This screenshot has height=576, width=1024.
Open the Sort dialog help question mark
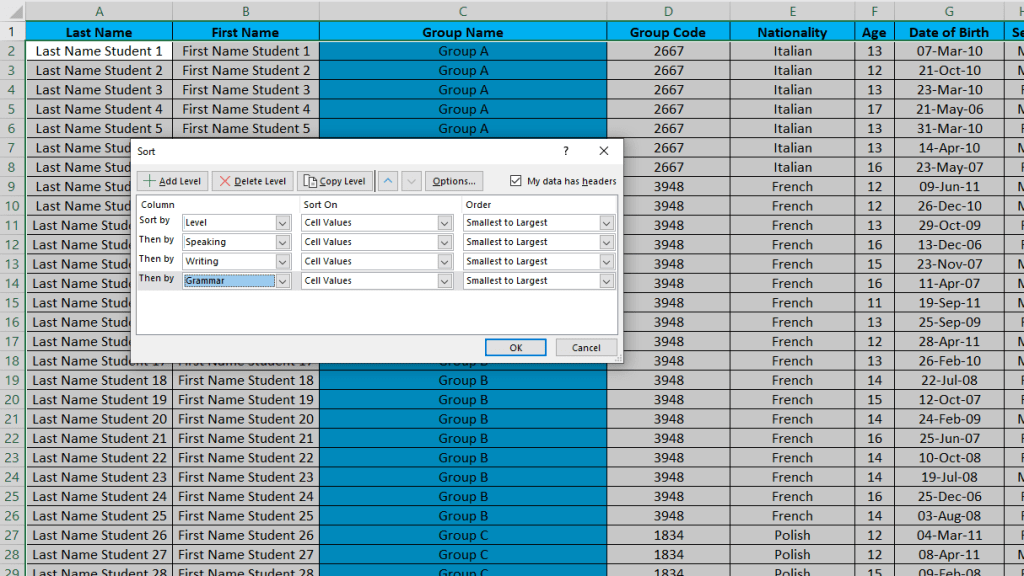(566, 151)
